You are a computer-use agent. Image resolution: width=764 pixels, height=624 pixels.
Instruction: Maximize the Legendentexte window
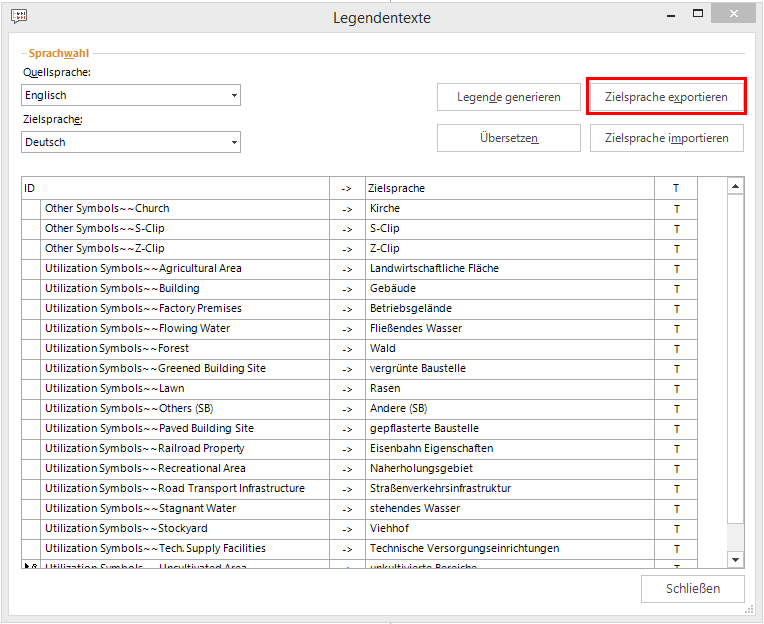[698, 14]
